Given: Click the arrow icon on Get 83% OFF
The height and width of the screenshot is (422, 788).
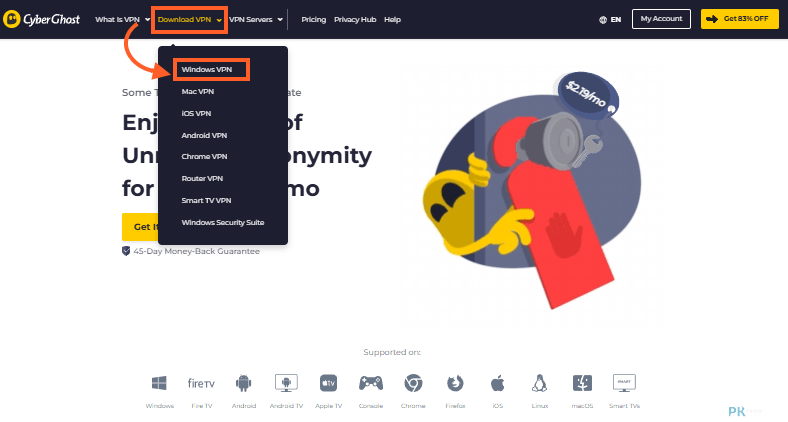Looking at the screenshot, I should pos(712,19).
